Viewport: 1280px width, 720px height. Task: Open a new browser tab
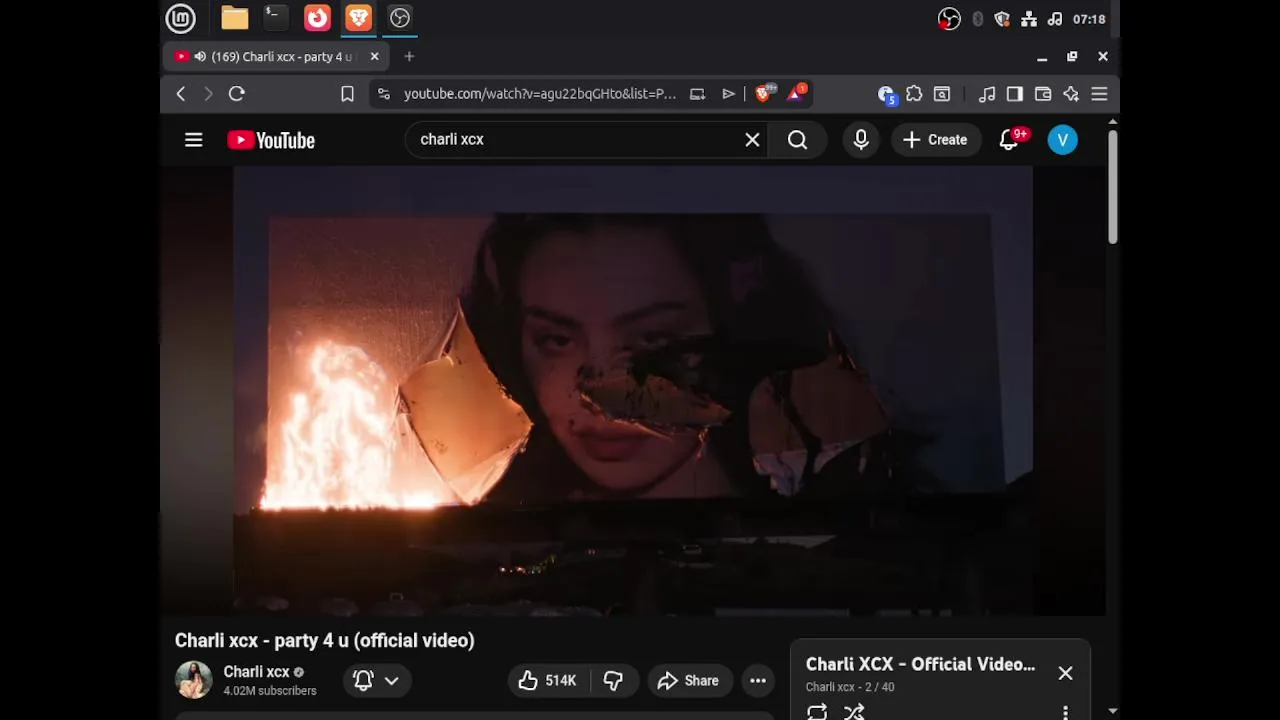[x=409, y=57]
